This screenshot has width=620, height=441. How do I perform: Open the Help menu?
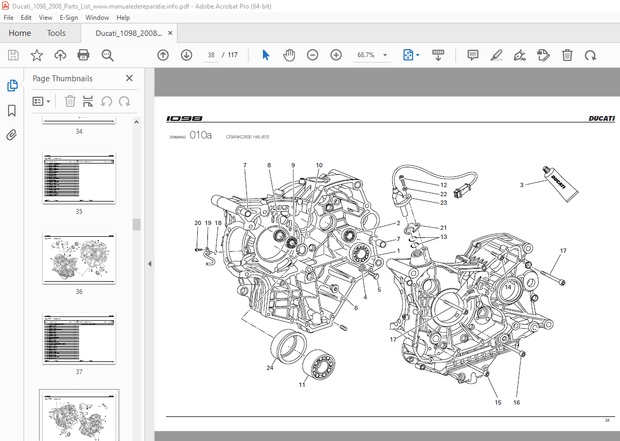click(x=123, y=17)
